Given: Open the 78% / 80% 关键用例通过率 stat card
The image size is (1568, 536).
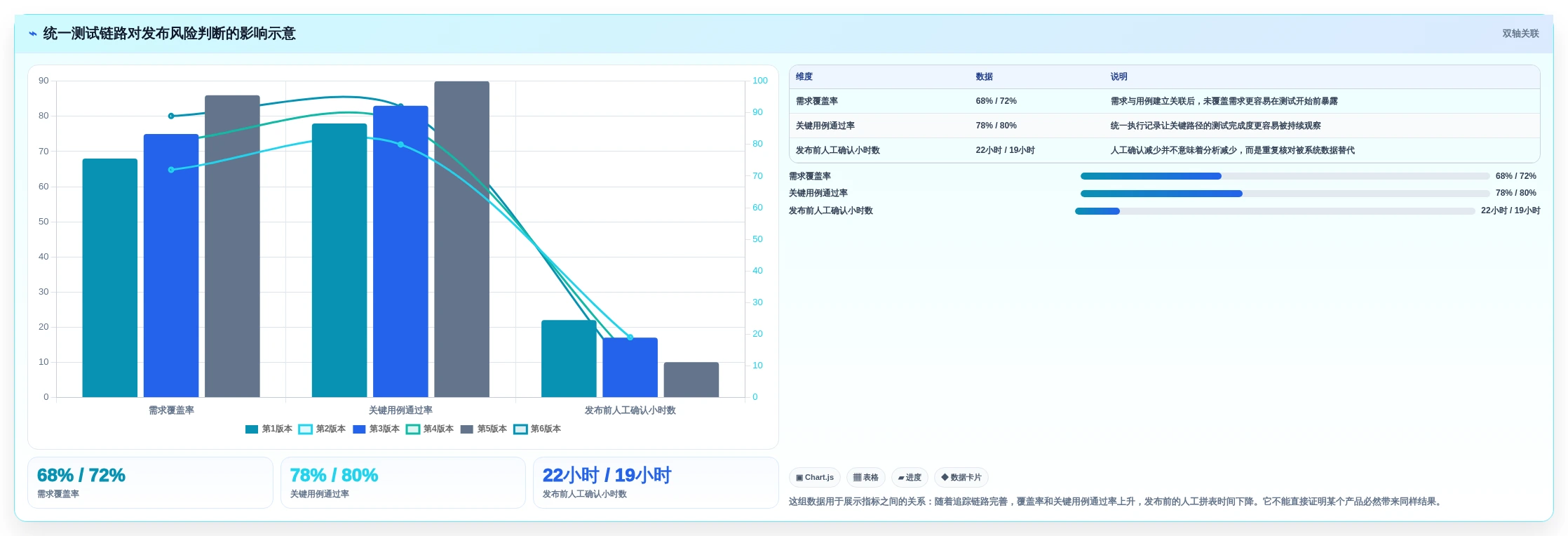Looking at the screenshot, I should (x=403, y=483).
